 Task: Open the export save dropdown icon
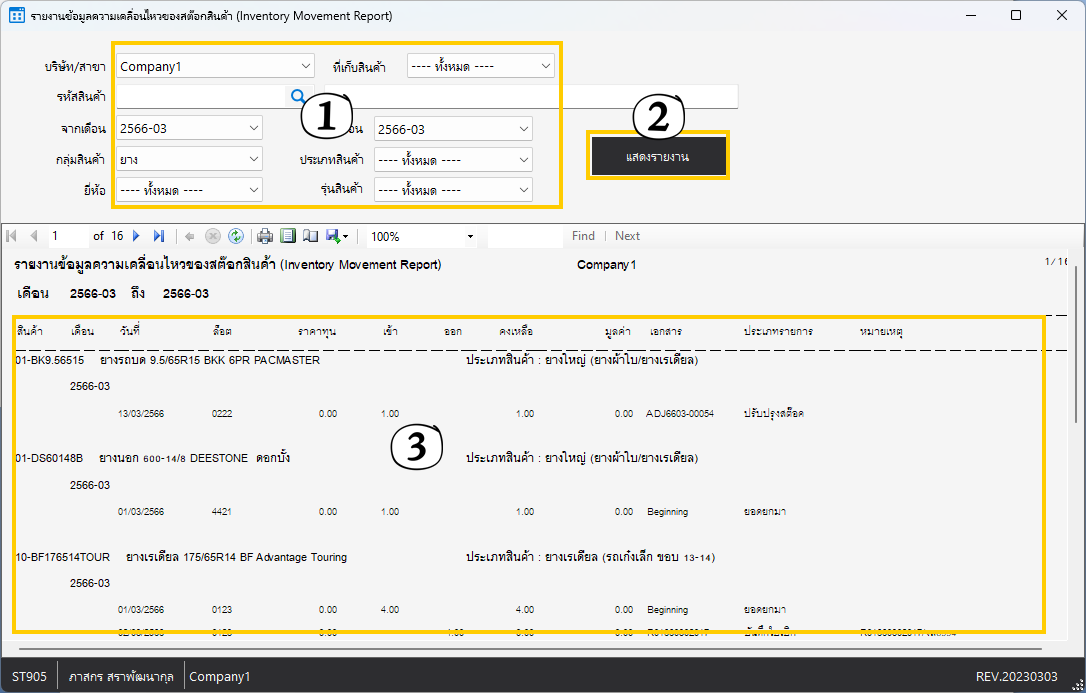(337, 236)
